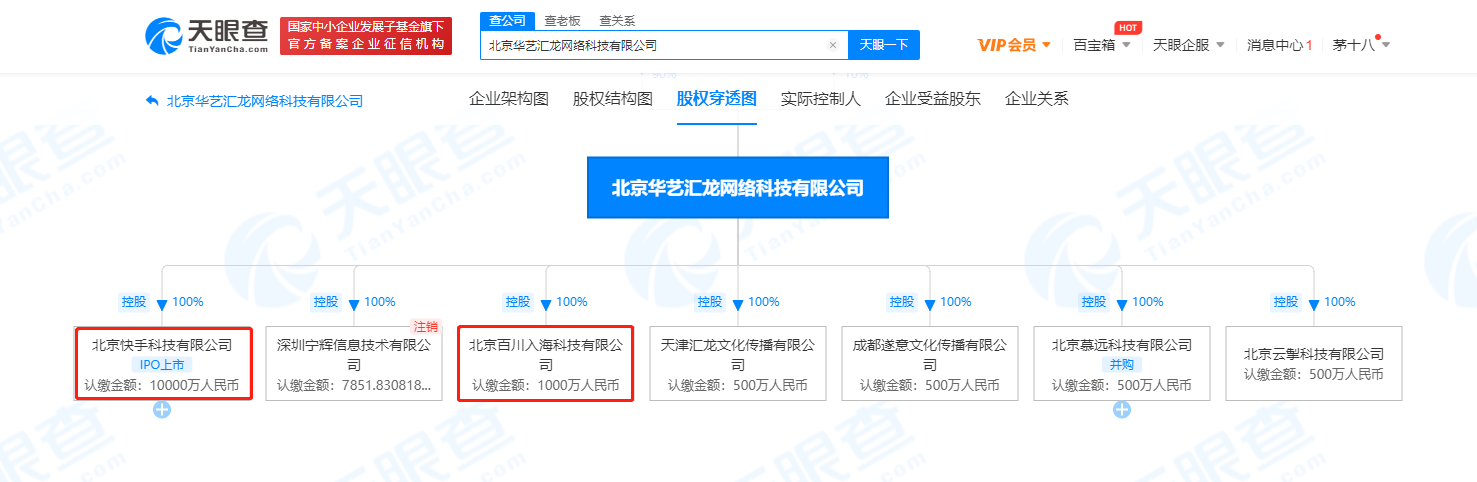This screenshot has height=482, width=1477.
Task: Switch to the 企业受益股东 tab
Action: 933,99
